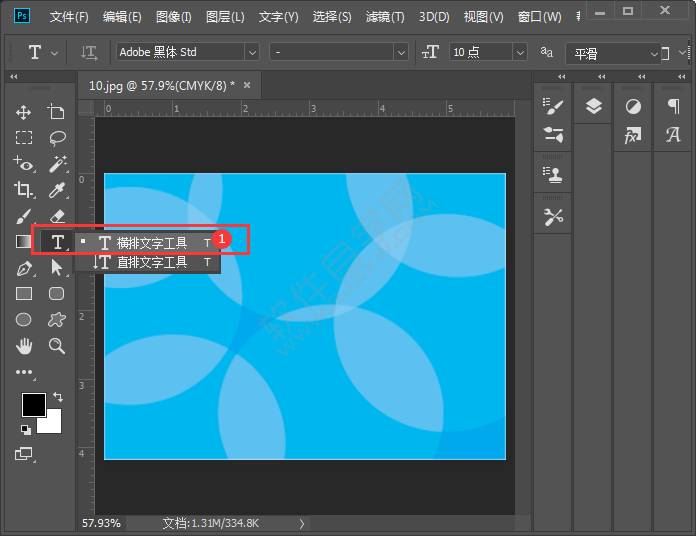
Task: Open the 3D(D) menu
Action: click(434, 17)
